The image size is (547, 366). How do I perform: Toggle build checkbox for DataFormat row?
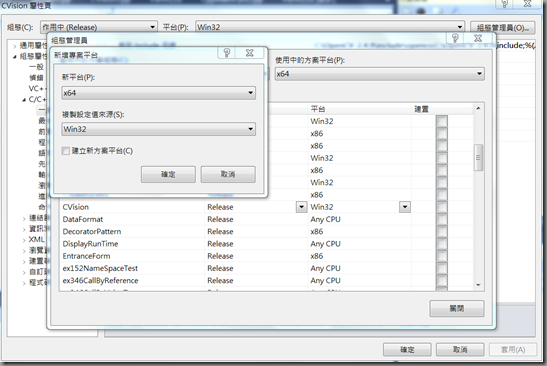(x=442, y=219)
